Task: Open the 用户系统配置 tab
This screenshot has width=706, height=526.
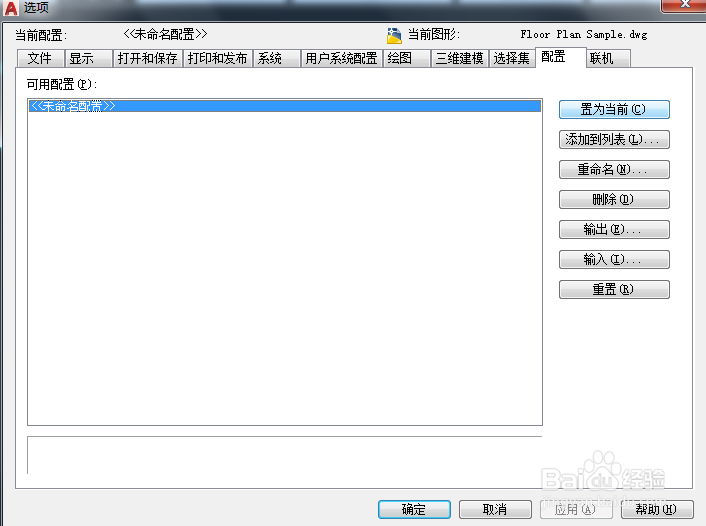Action: coord(342,59)
